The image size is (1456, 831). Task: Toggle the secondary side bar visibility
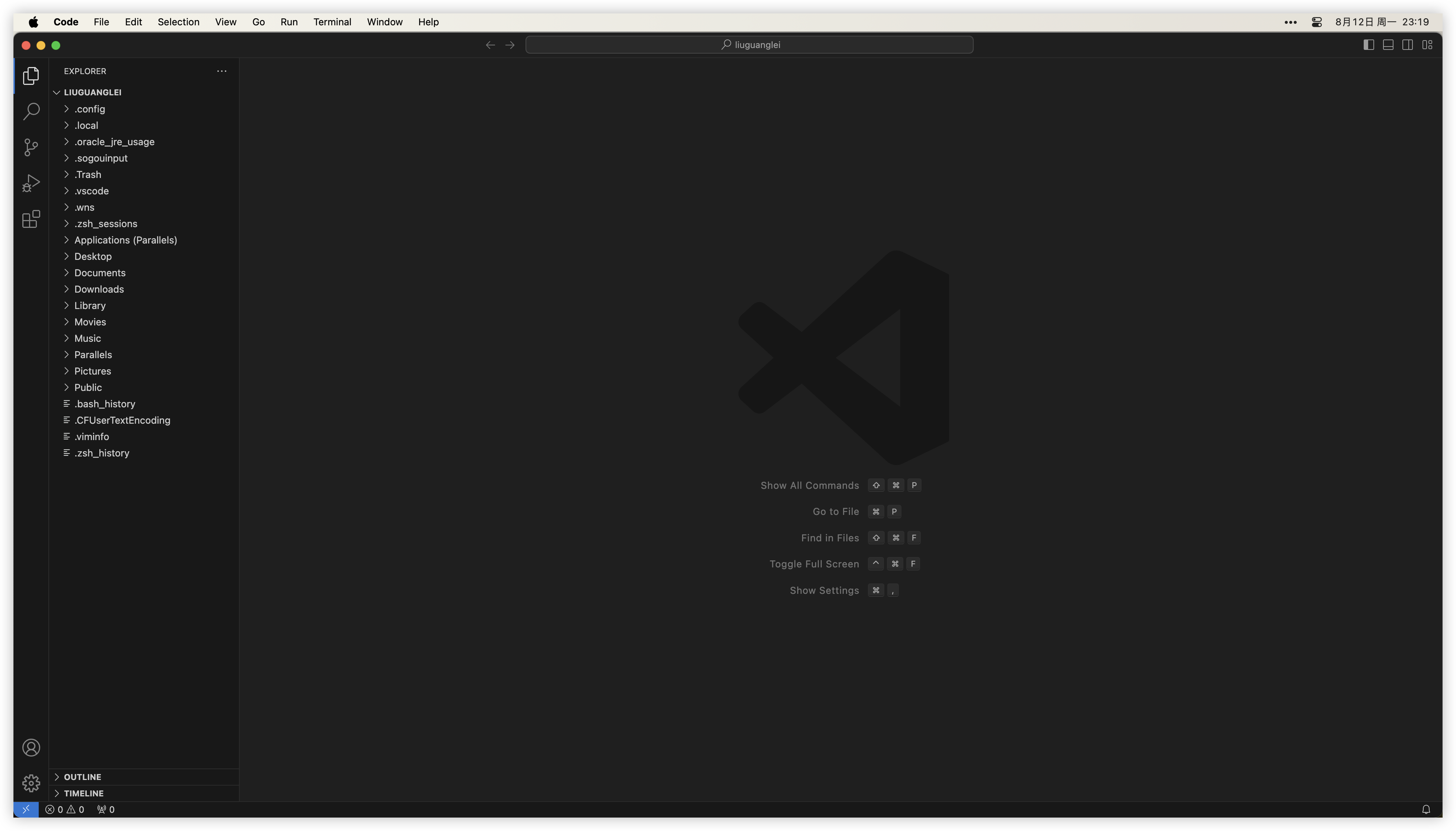point(1408,45)
